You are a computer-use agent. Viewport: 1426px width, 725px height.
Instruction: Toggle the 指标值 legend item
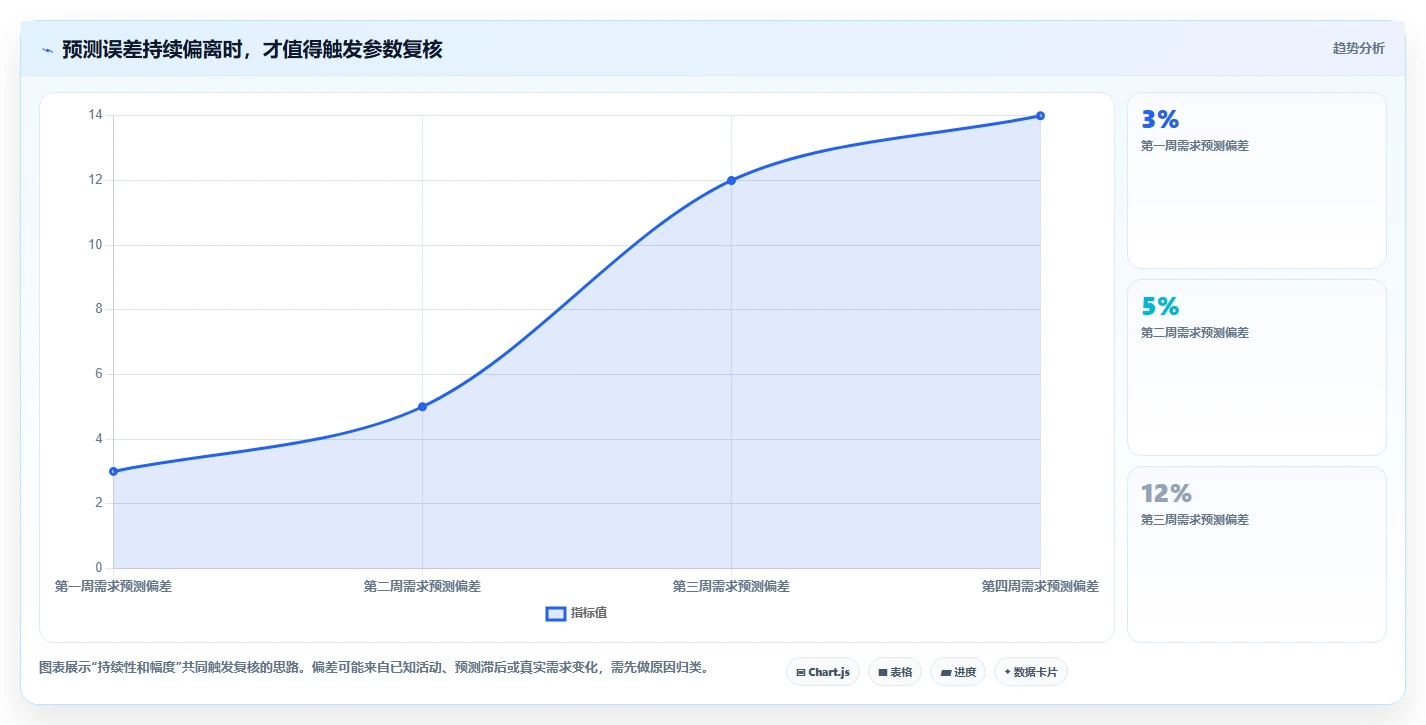coord(576,613)
